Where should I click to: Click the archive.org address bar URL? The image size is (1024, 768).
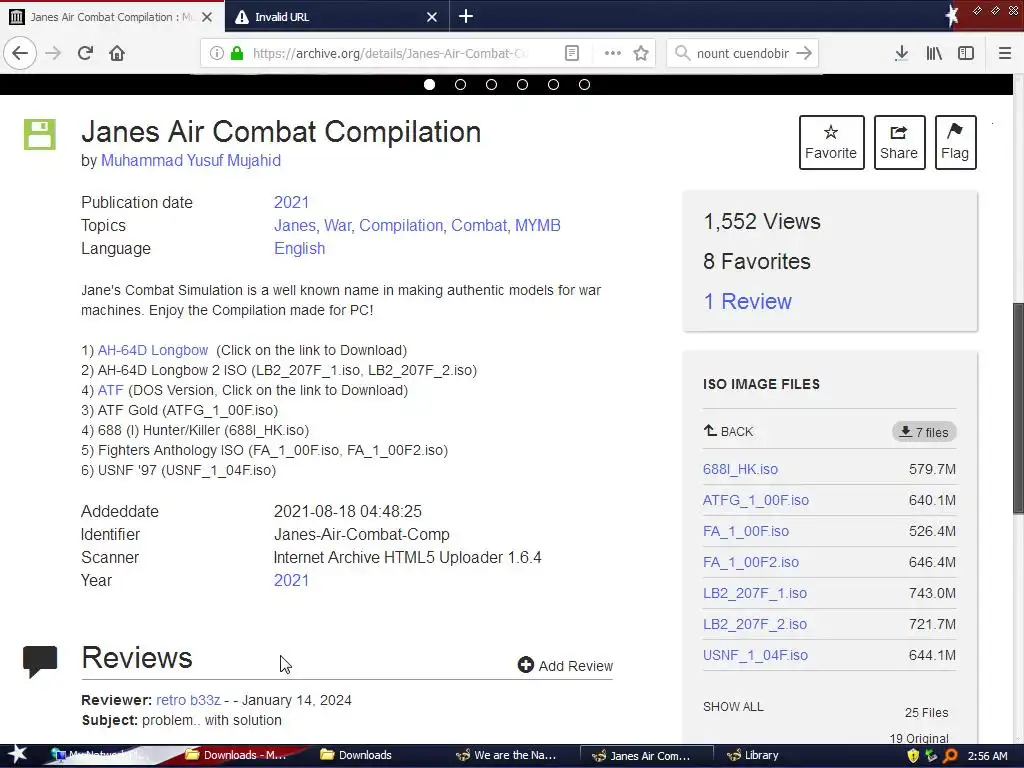(392, 53)
